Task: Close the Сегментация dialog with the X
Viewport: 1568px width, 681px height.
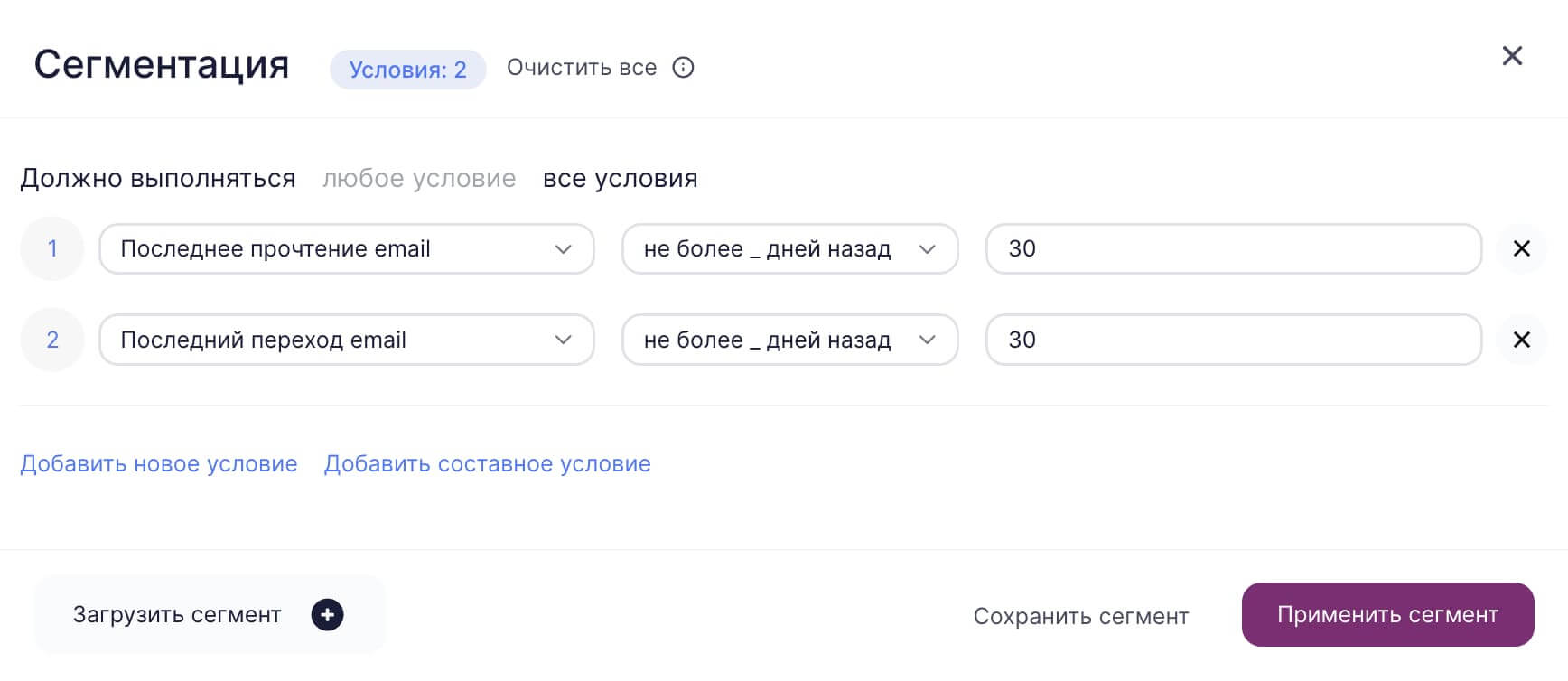Action: [x=1512, y=56]
